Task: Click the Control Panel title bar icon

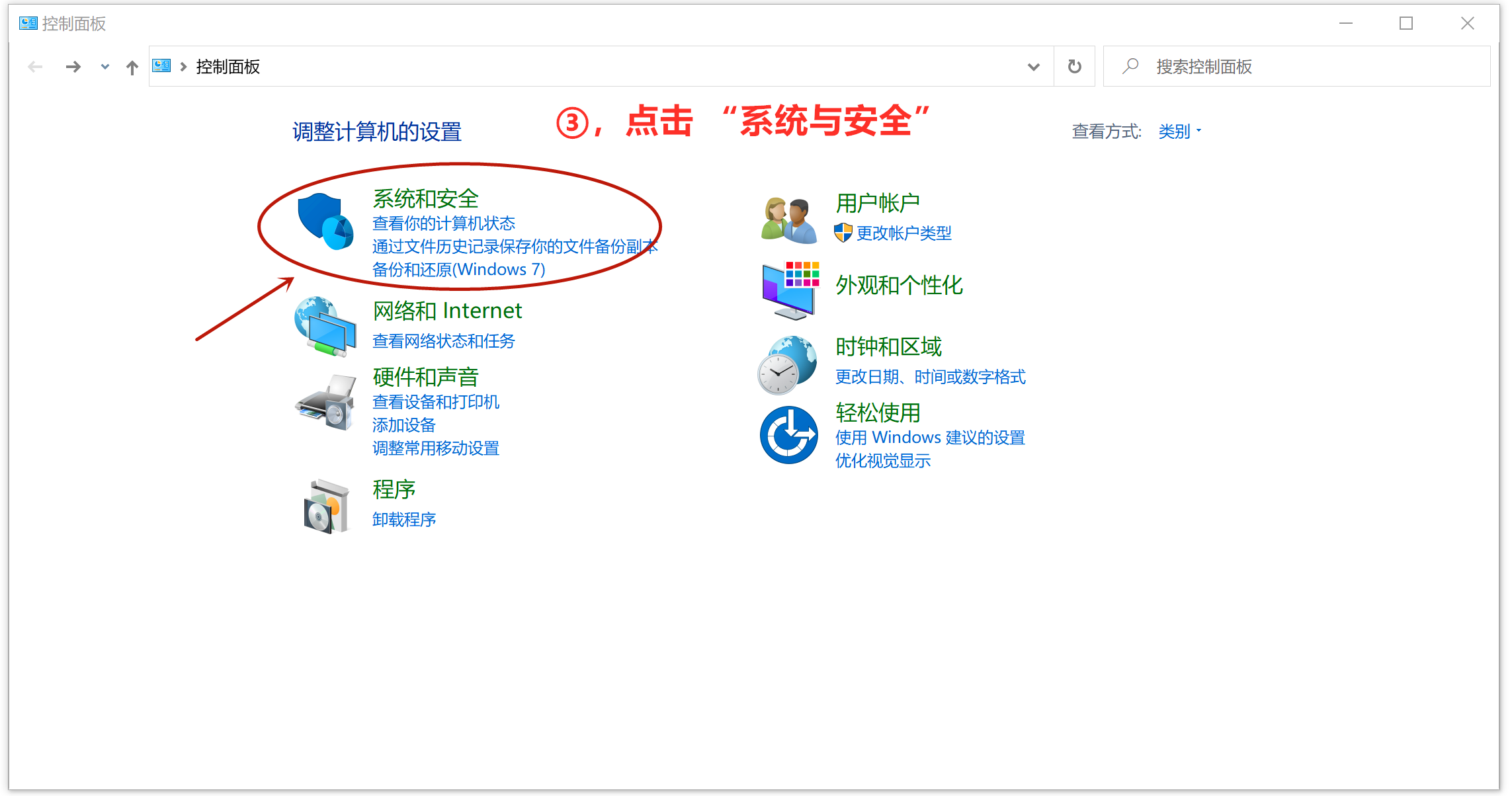Action: click(x=28, y=24)
